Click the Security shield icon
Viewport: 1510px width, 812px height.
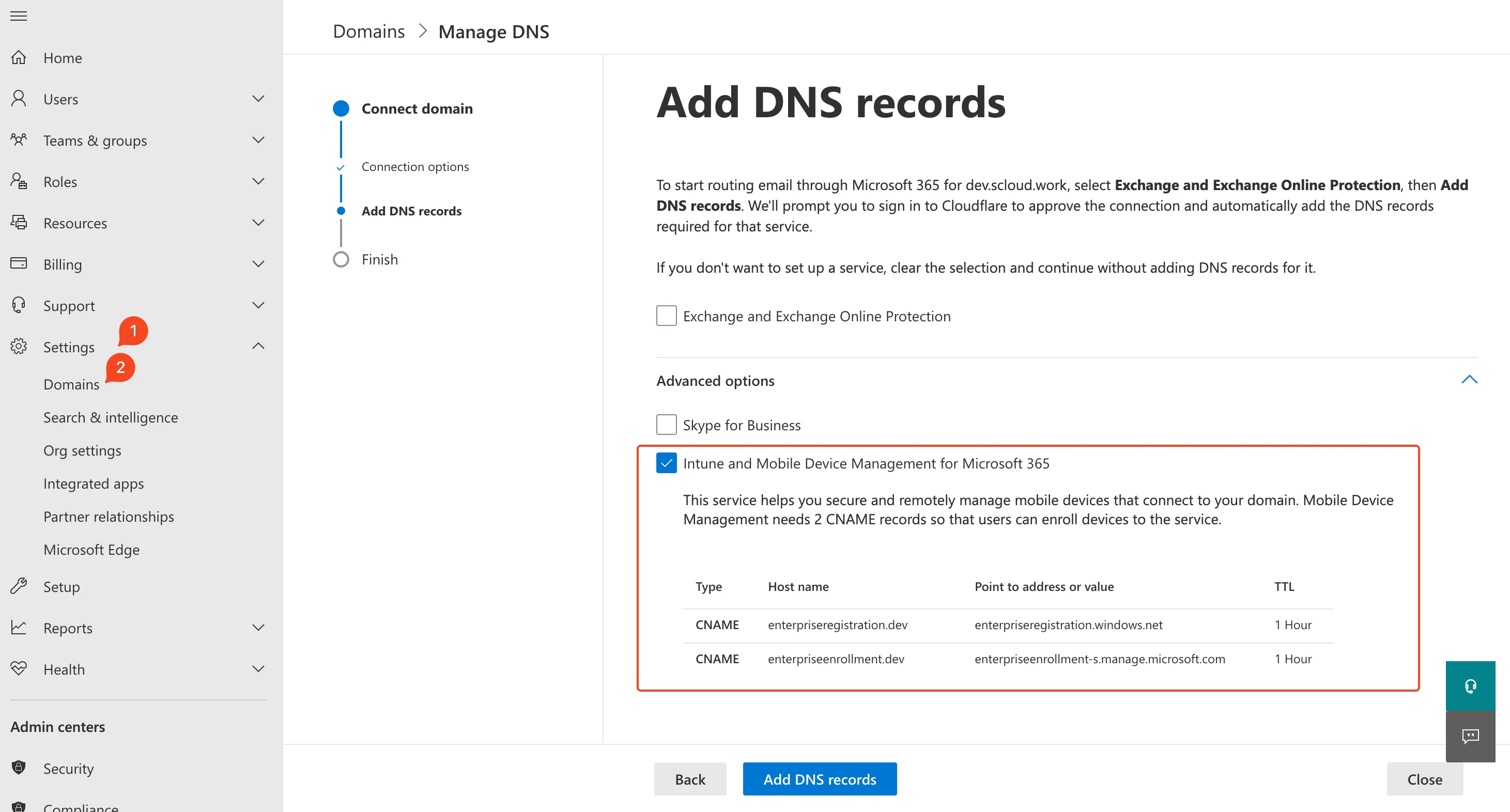pyautogui.click(x=19, y=768)
